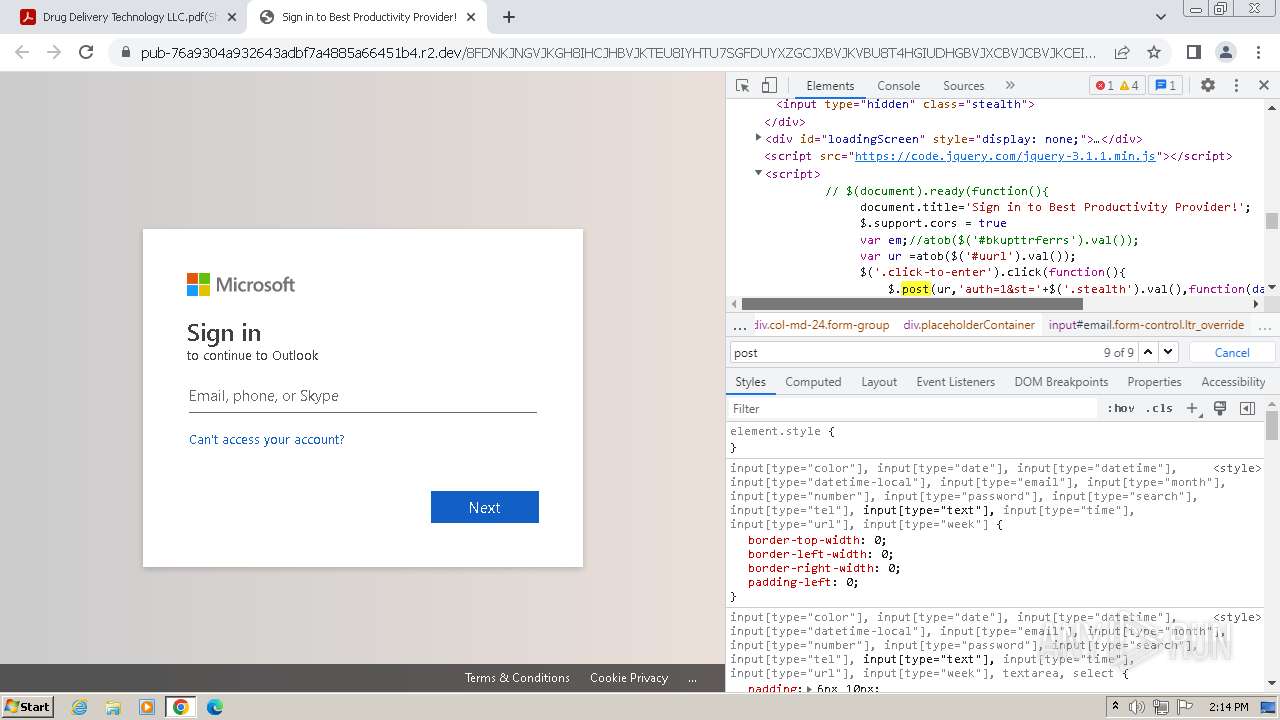The width and height of the screenshot is (1280, 720).
Task: Click the blue issues counter badge
Action: coord(1165,86)
